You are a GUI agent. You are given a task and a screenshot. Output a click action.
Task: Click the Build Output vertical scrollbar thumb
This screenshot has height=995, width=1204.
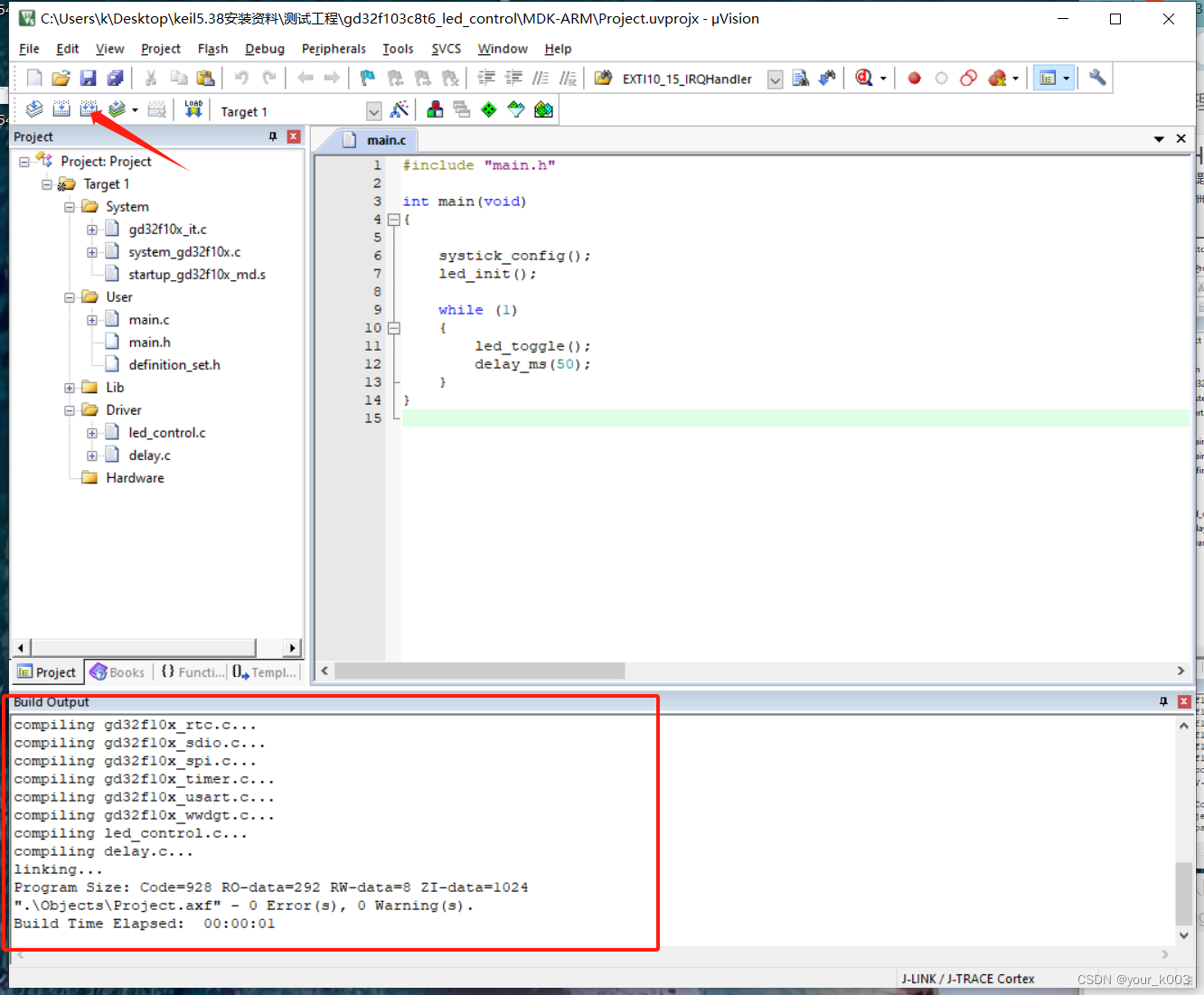(1183, 893)
